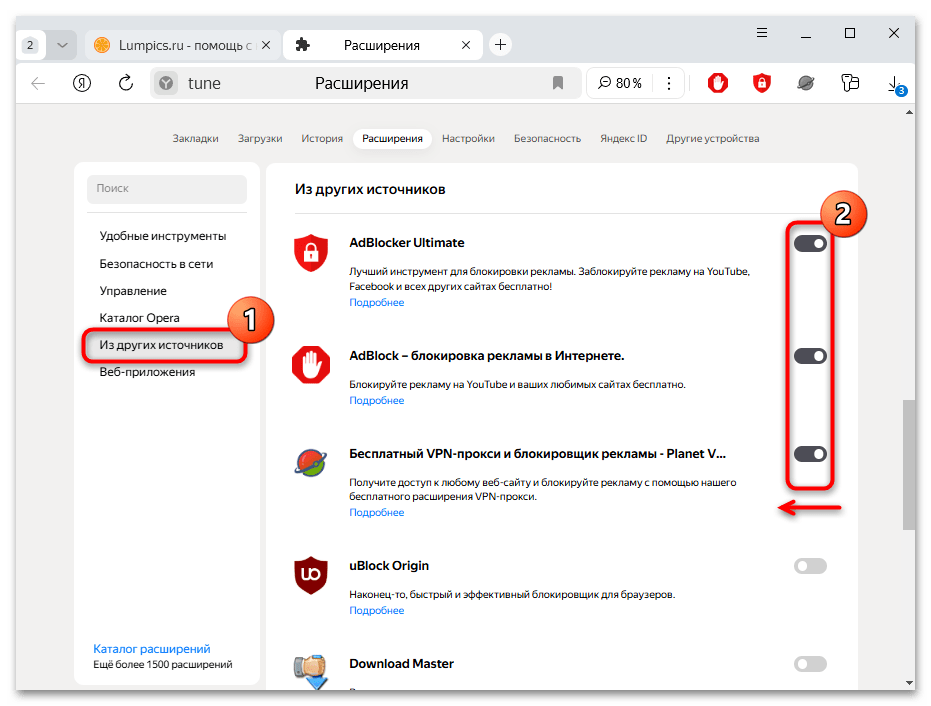931x706 pixels.
Task: Close the Расширения tab
Action: [x=466, y=45]
